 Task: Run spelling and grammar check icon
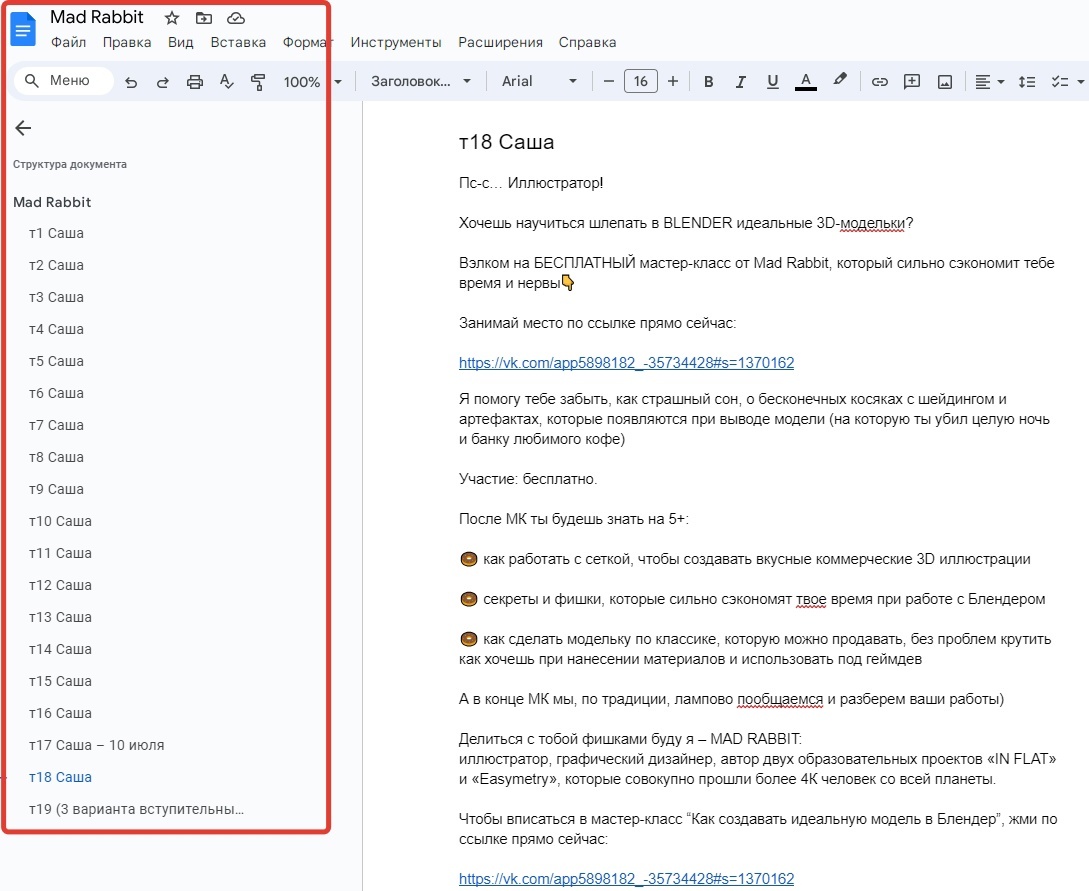point(226,82)
